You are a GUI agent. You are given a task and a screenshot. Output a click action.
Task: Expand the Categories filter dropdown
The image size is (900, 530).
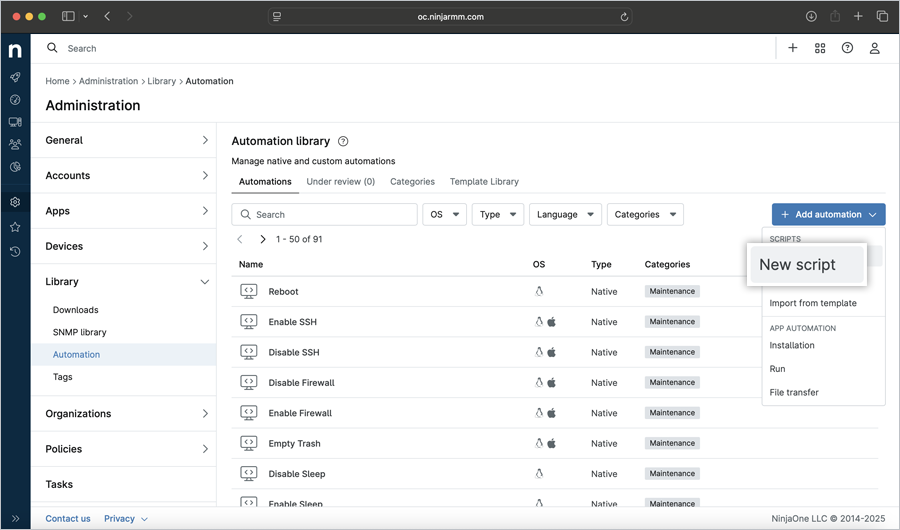pyautogui.click(x=645, y=214)
